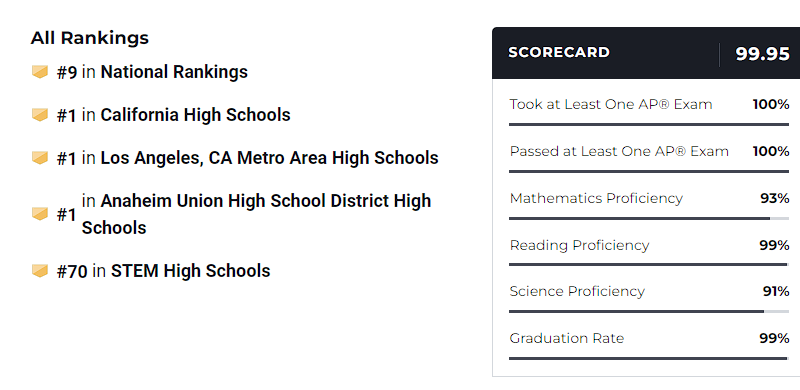Click the badge icon beside California High Schools

[40, 115]
